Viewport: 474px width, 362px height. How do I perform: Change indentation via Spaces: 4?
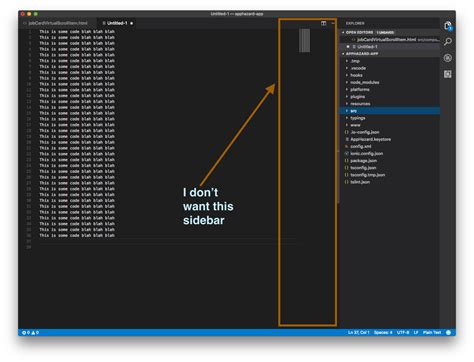383,332
